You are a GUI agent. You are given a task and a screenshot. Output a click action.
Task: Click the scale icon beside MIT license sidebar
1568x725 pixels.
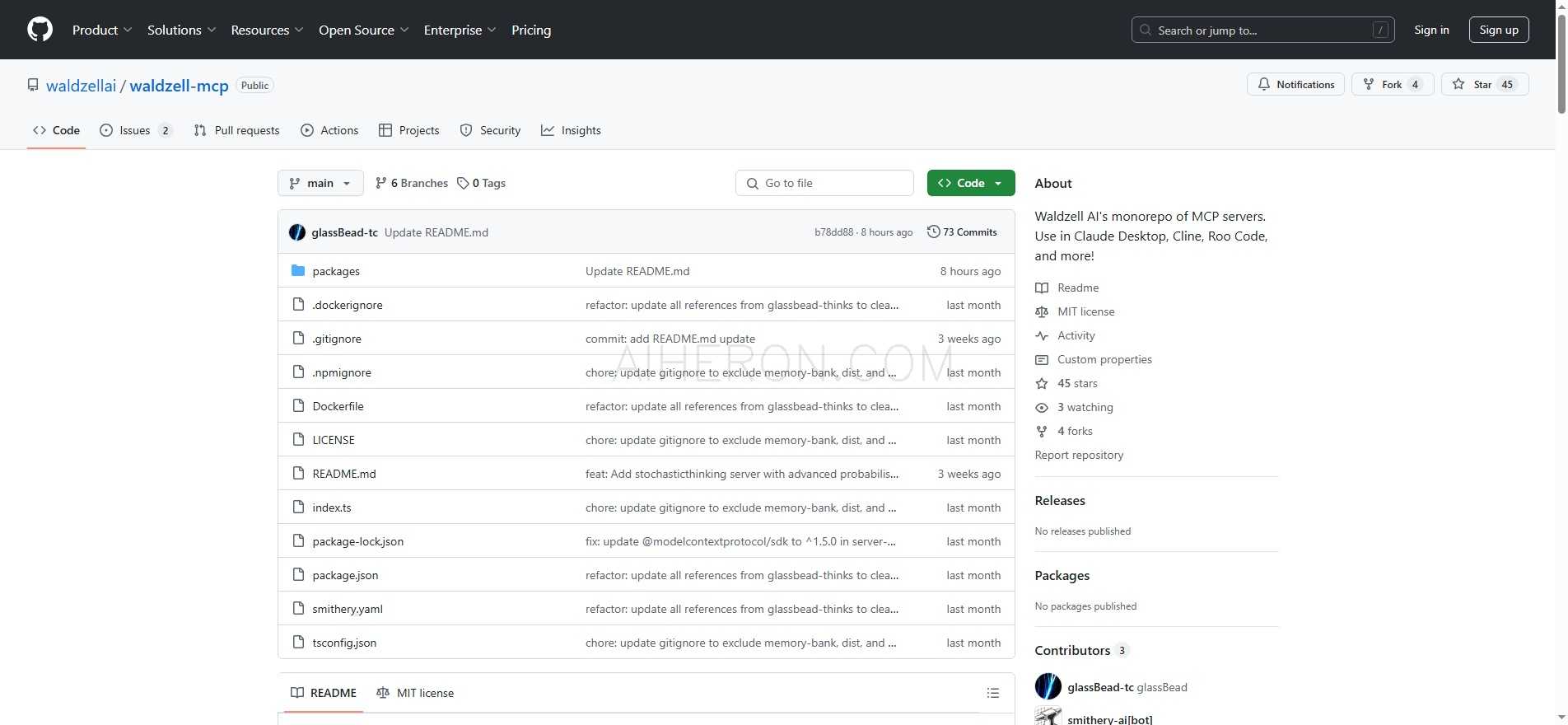pyautogui.click(x=1042, y=311)
